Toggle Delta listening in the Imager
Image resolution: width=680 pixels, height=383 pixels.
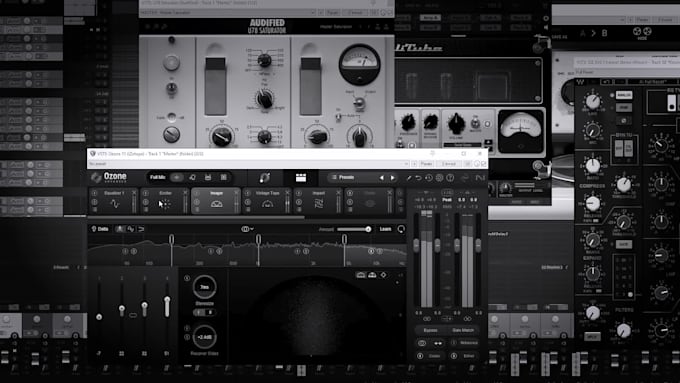100,229
